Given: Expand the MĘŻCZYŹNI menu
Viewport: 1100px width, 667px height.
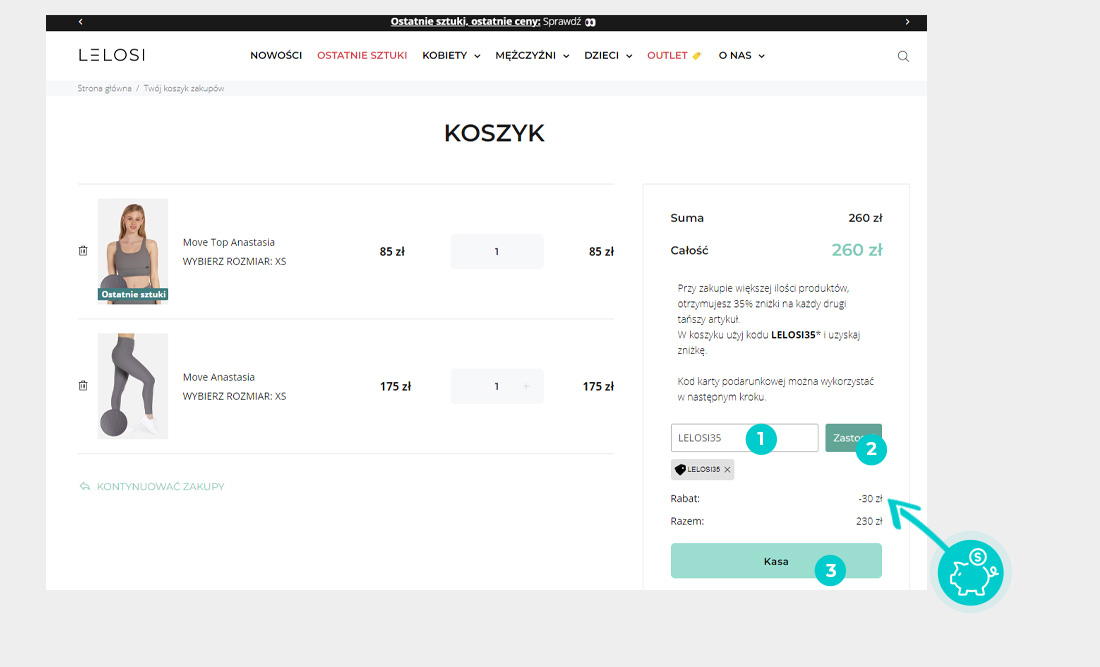Looking at the screenshot, I should [532, 55].
